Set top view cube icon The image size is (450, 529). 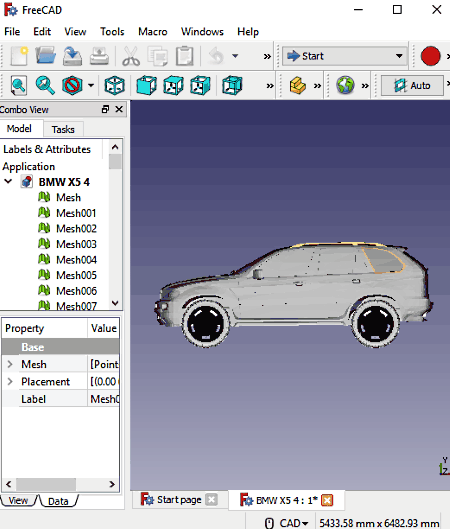click(x=173, y=85)
